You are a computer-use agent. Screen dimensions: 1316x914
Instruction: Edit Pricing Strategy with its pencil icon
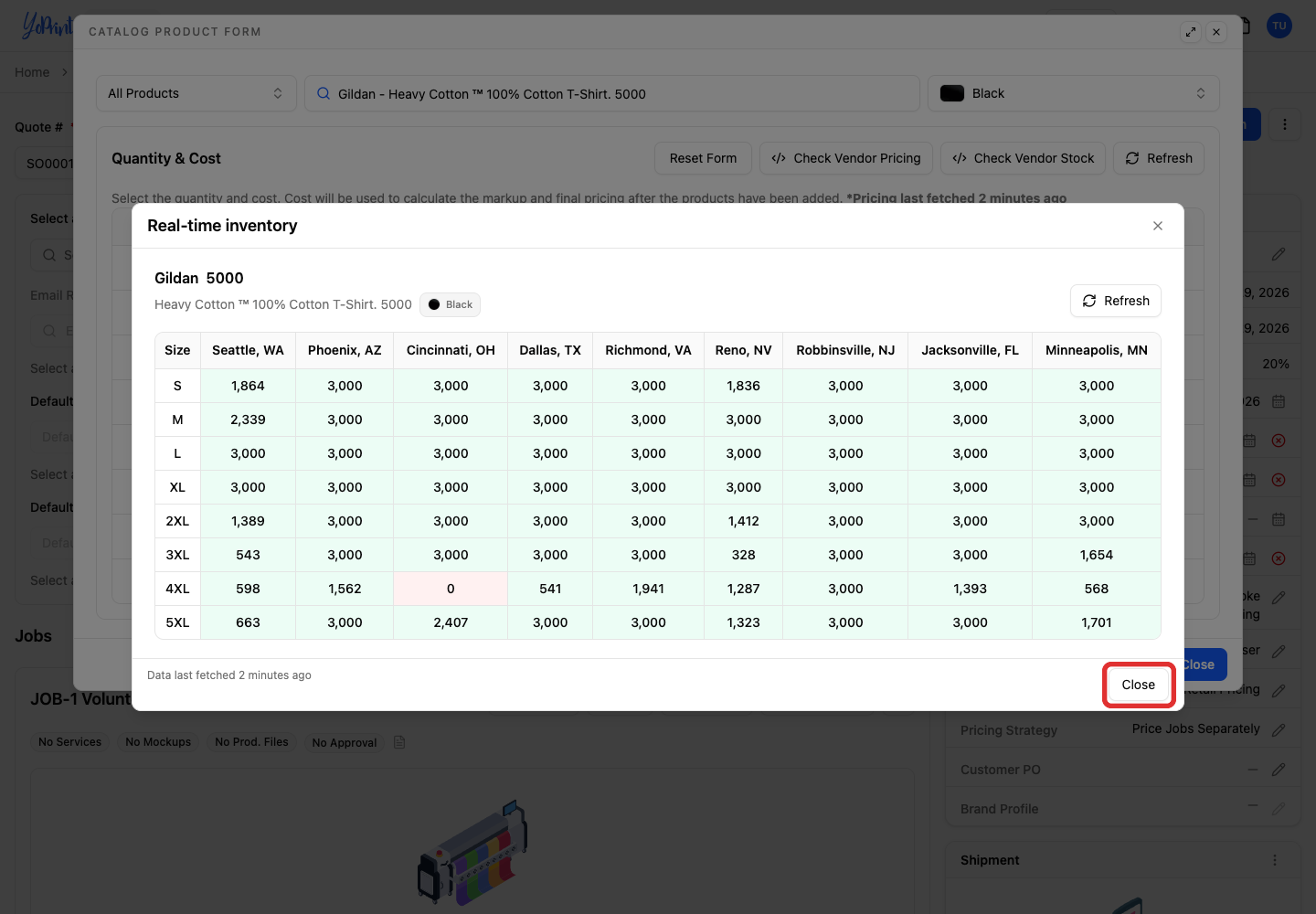tap(1279, 729)
